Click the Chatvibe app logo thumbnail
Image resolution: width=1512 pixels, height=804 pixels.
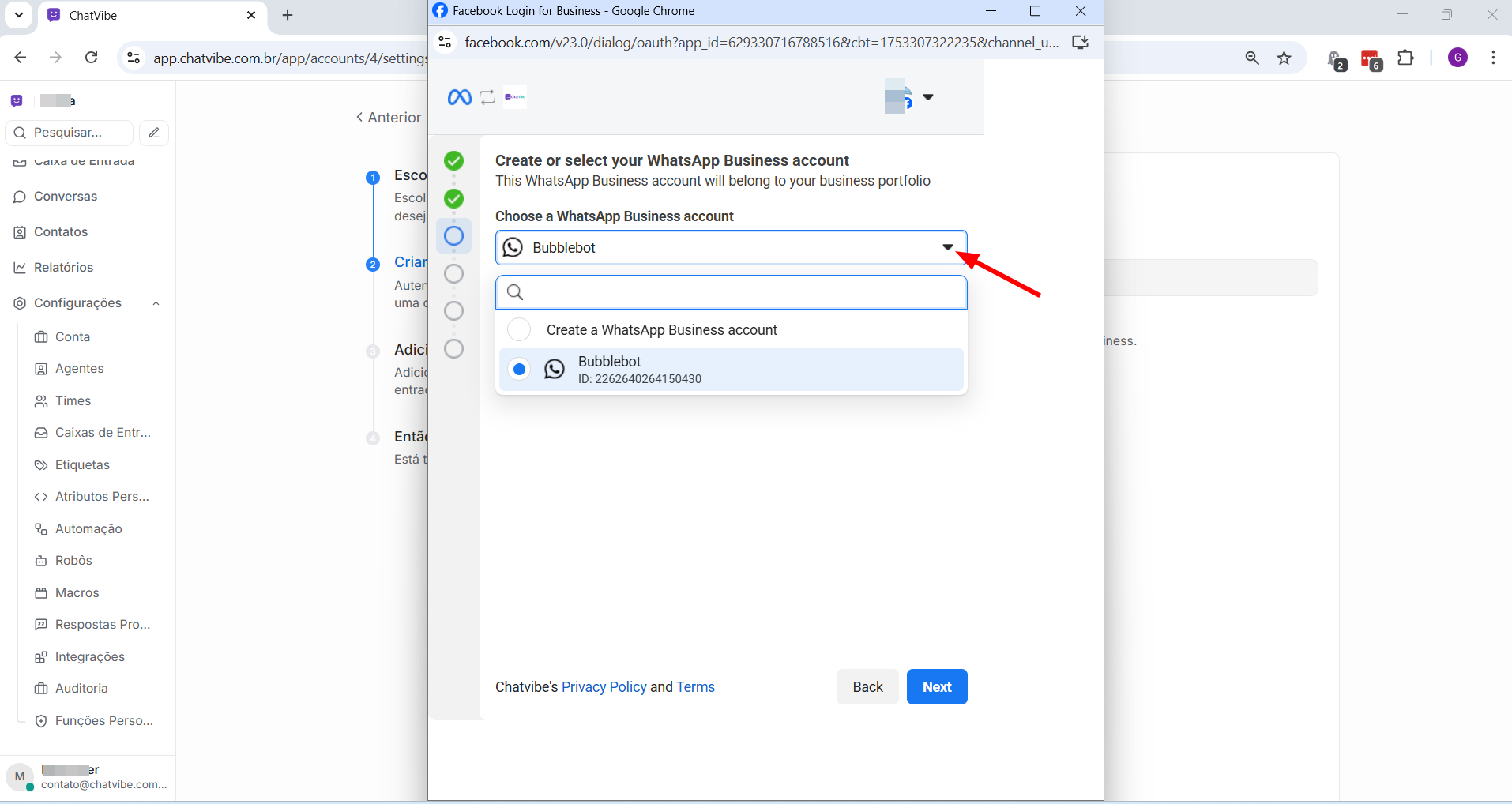click(515, 97)
